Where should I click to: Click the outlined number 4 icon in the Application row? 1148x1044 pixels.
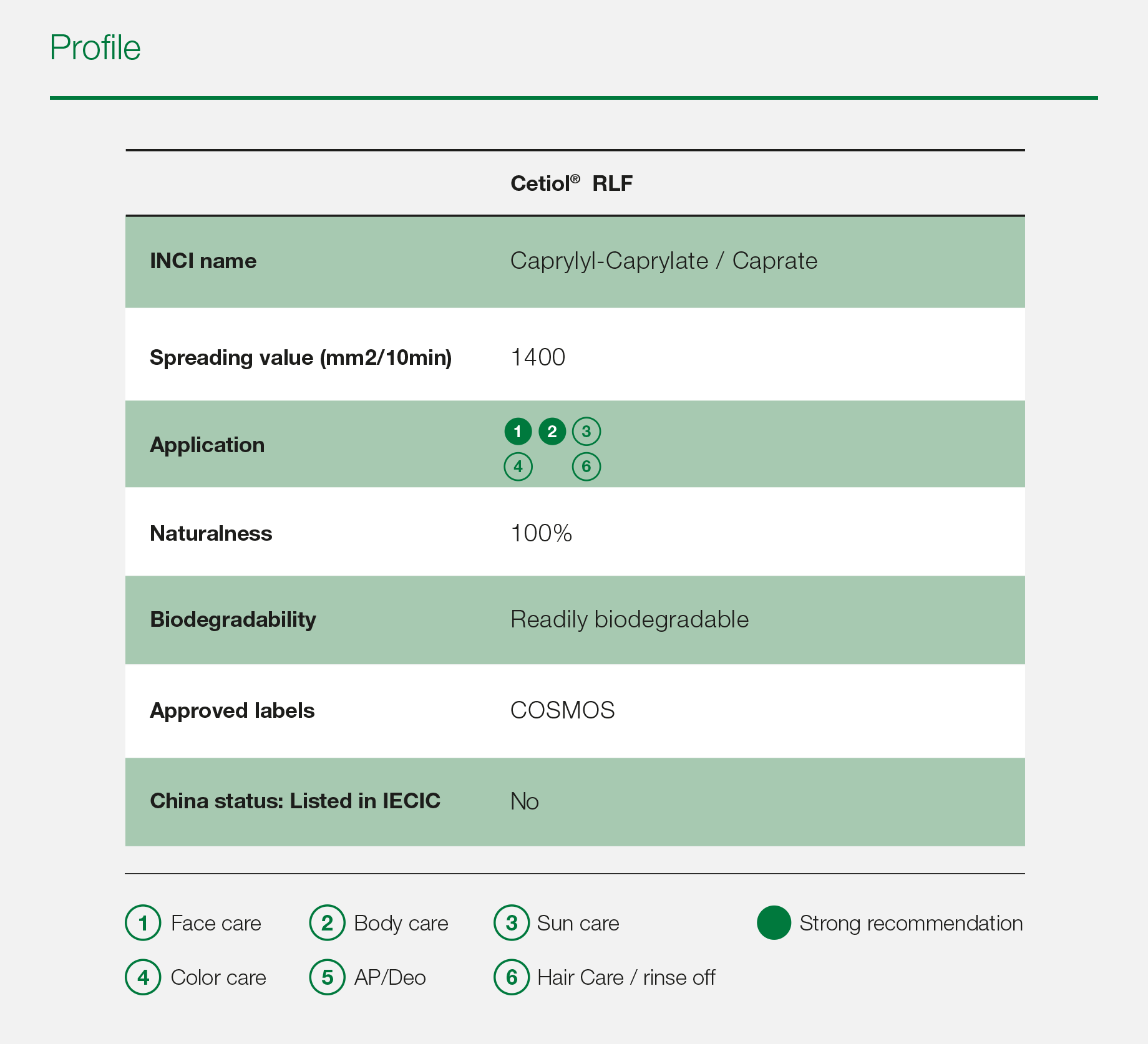pos(518,466)
